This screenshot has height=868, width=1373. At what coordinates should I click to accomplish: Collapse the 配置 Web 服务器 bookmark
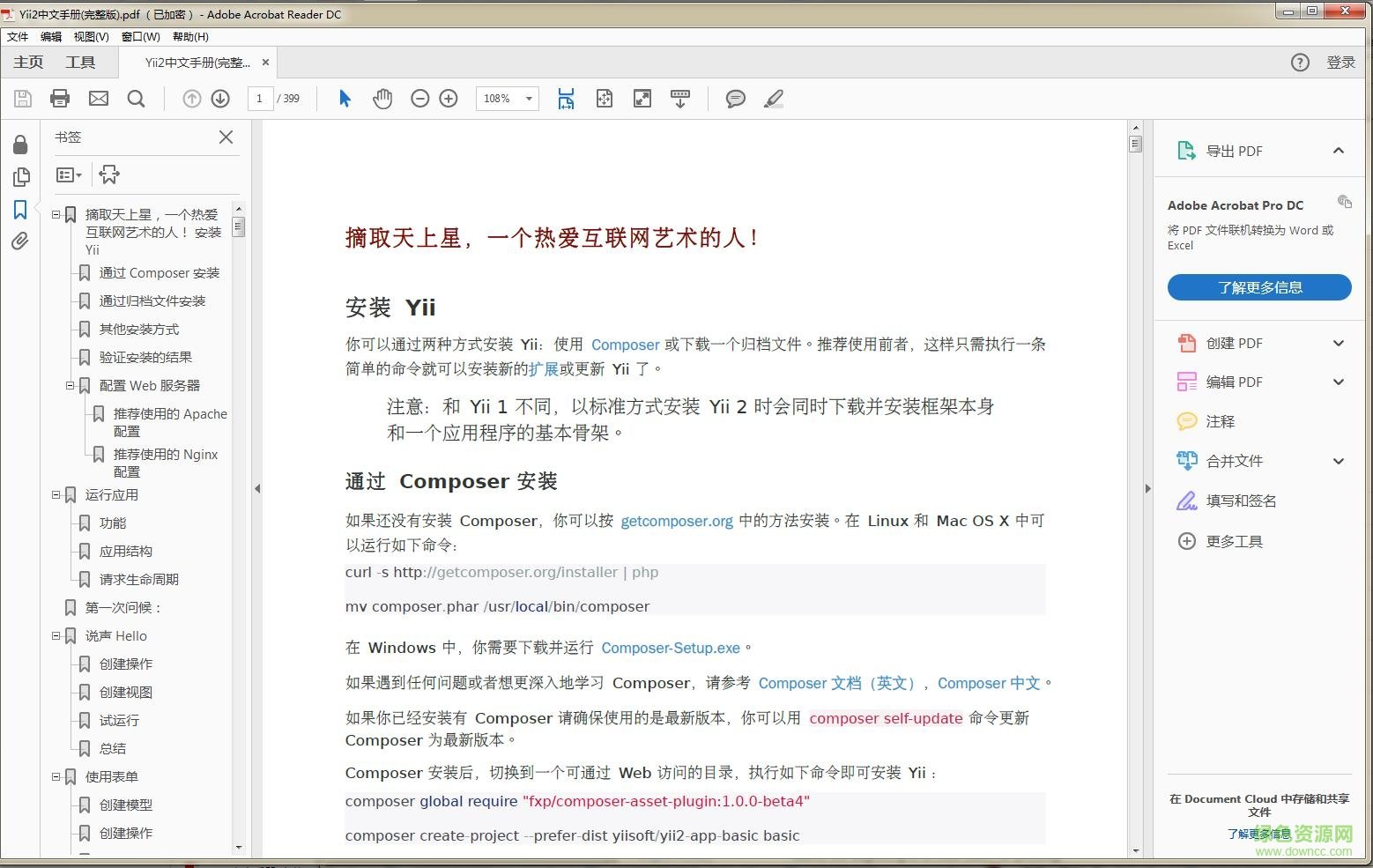70,385
